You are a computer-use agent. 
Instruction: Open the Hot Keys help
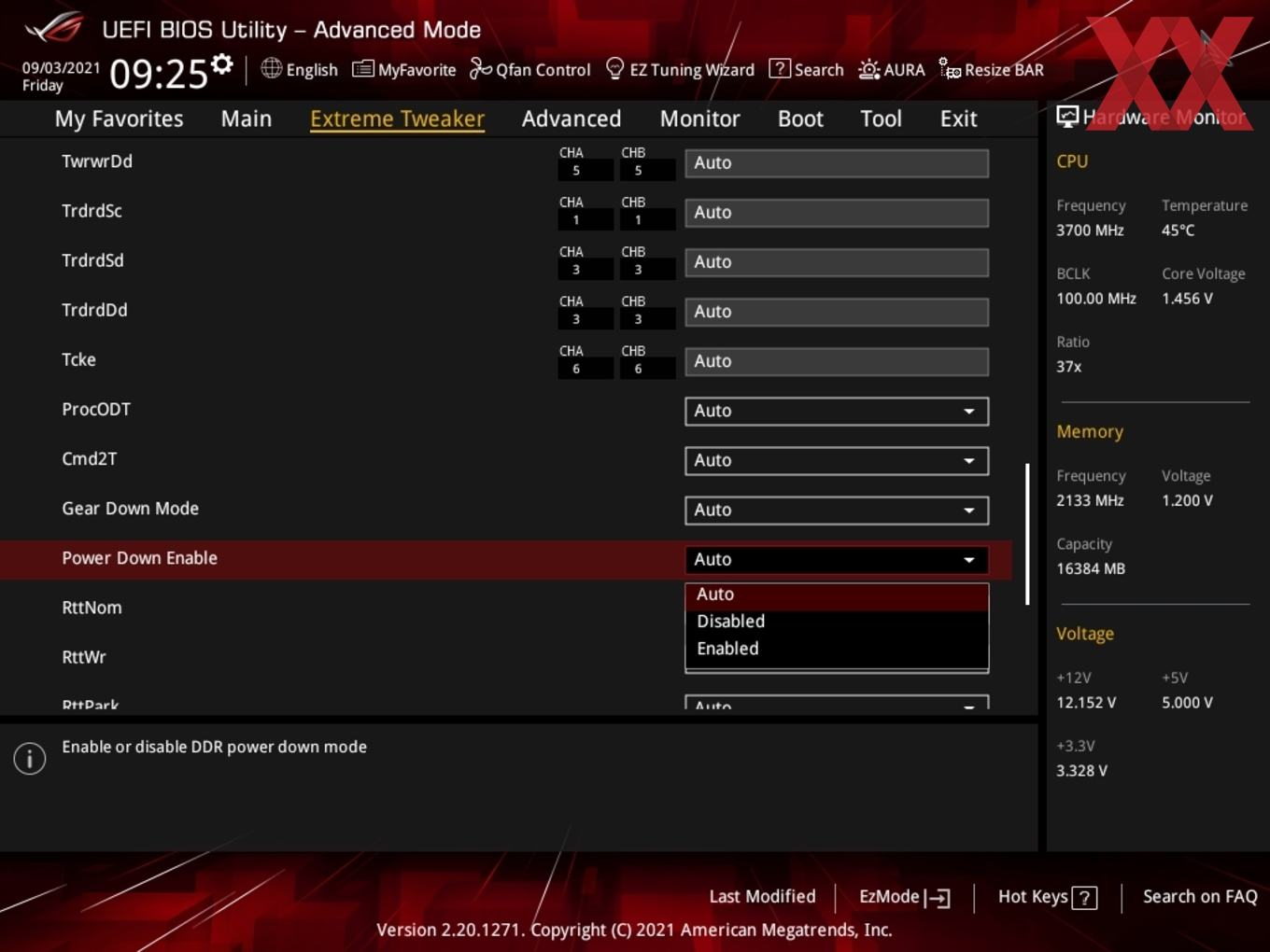(x=1047, y=897)
